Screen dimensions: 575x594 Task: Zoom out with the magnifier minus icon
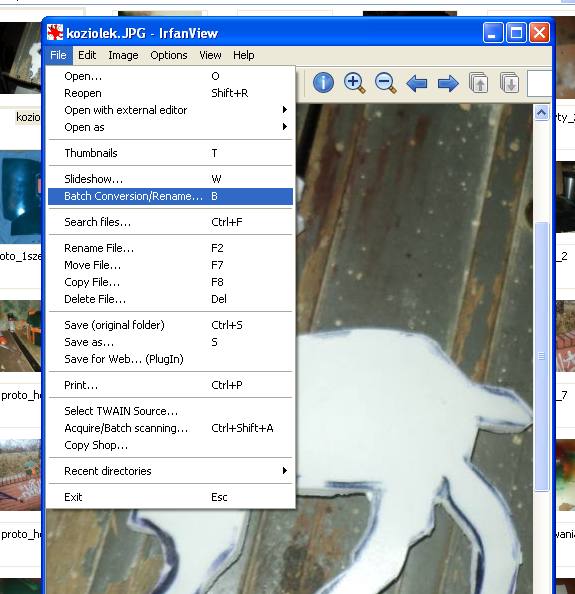(x=385, y=83)
